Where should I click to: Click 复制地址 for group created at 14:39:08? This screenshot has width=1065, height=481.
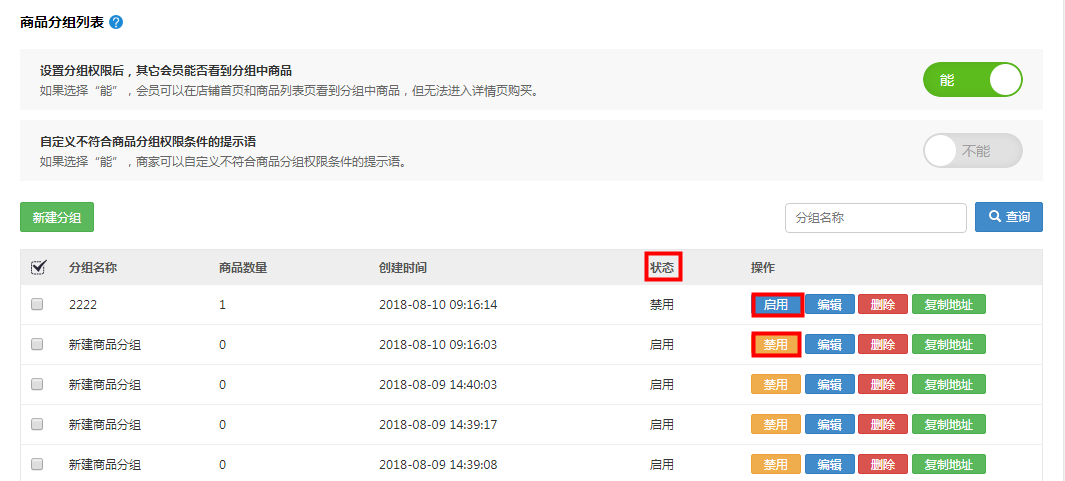point(948,465)
